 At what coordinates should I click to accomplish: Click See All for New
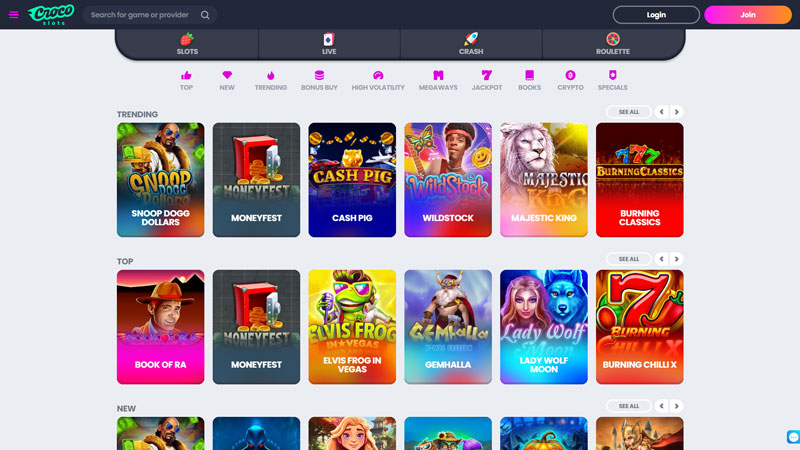[x=629, y=406]
